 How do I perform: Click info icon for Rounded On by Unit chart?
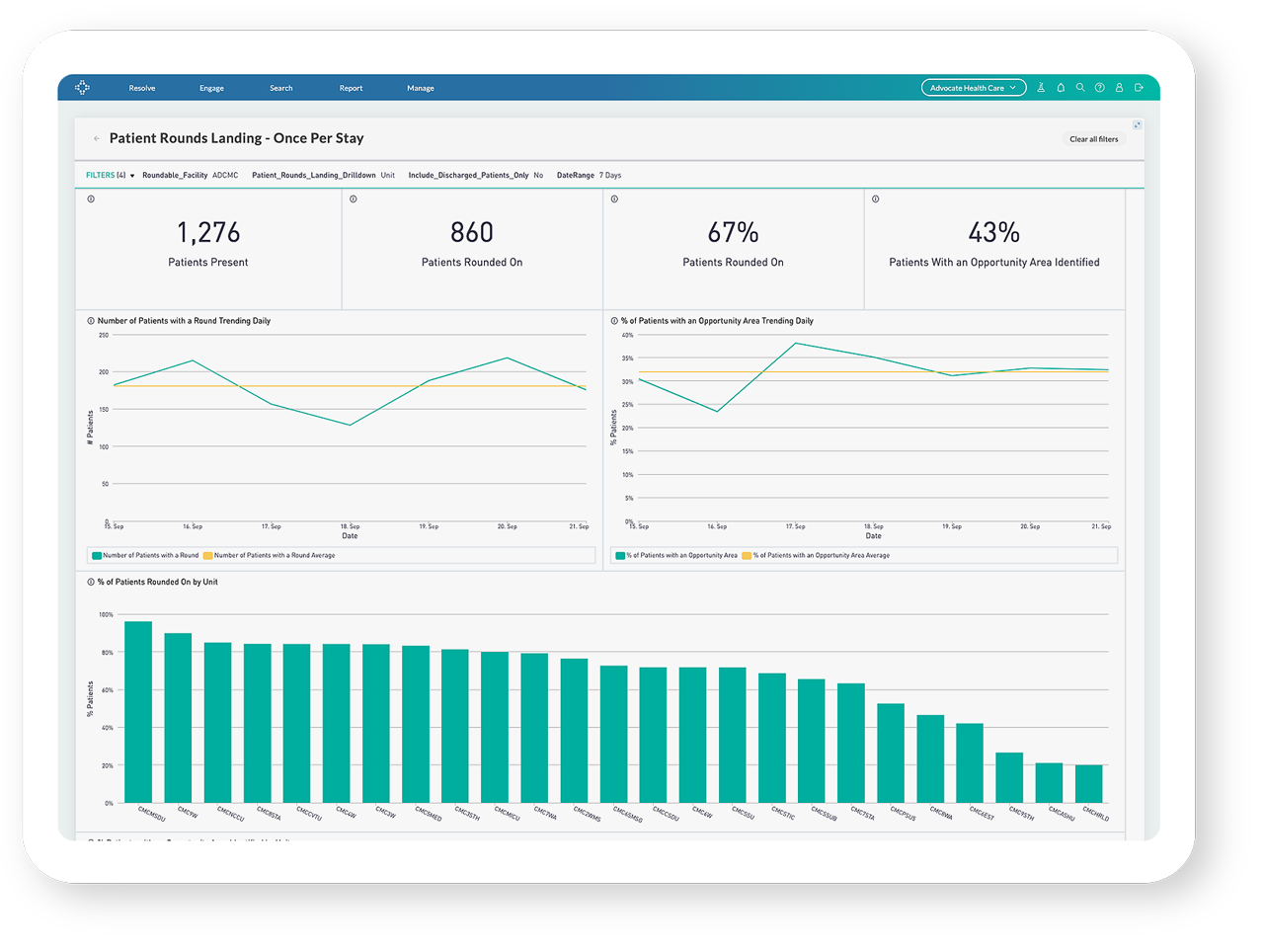point(91,583)
